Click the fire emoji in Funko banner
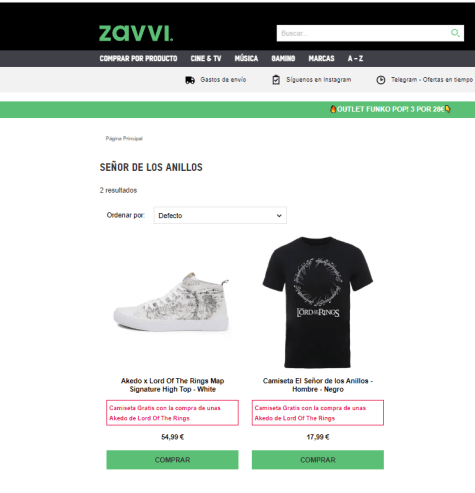The image size is (475, 493). click(x=333, y=109)
